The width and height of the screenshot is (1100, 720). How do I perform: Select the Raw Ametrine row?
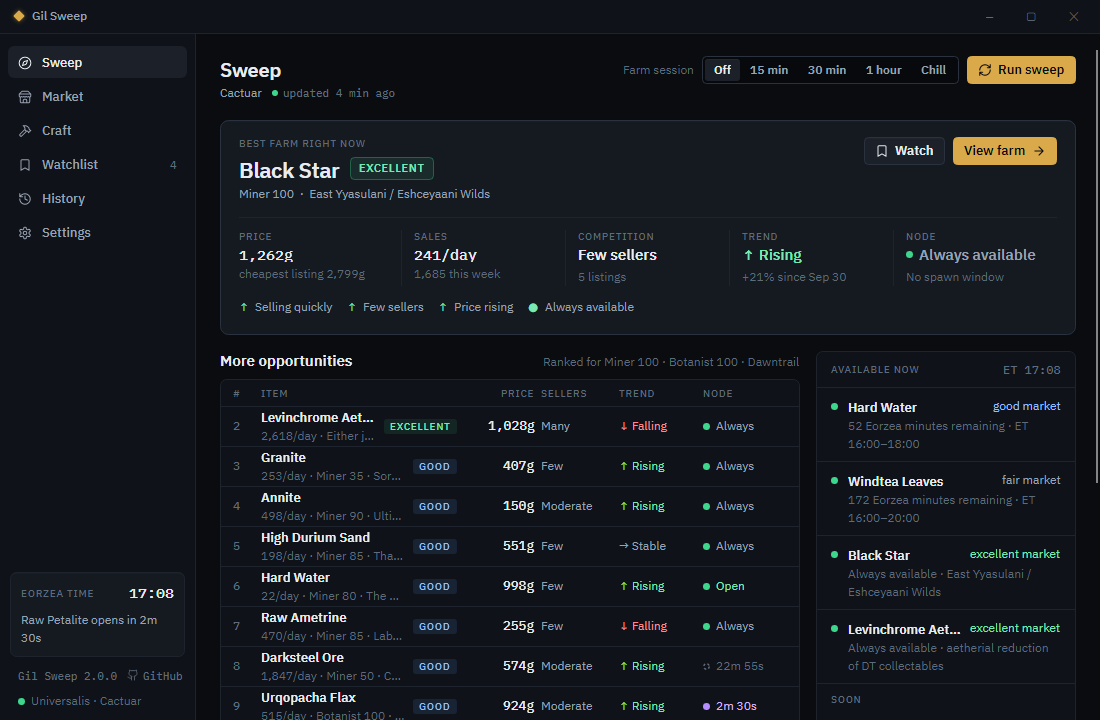[x=510, y=627]
